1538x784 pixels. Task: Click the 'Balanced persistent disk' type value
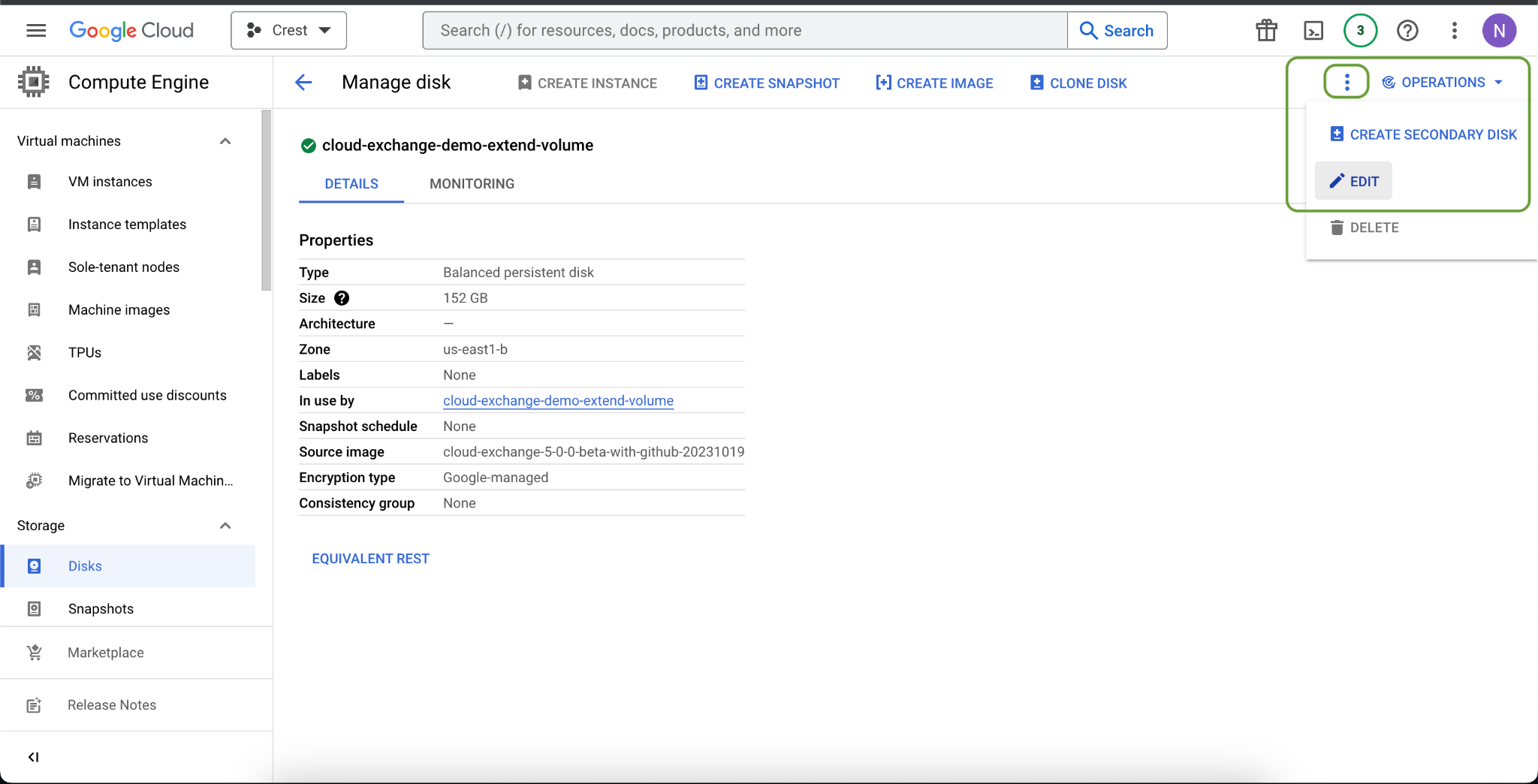(518, 273)
